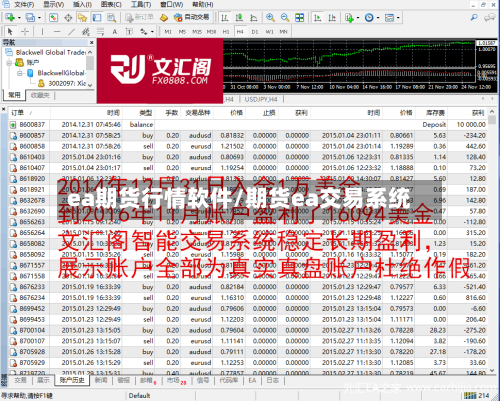500x401 pixels.
Task: Open the MetaEditor yellow book icon
Action: [x=164, y=17]
